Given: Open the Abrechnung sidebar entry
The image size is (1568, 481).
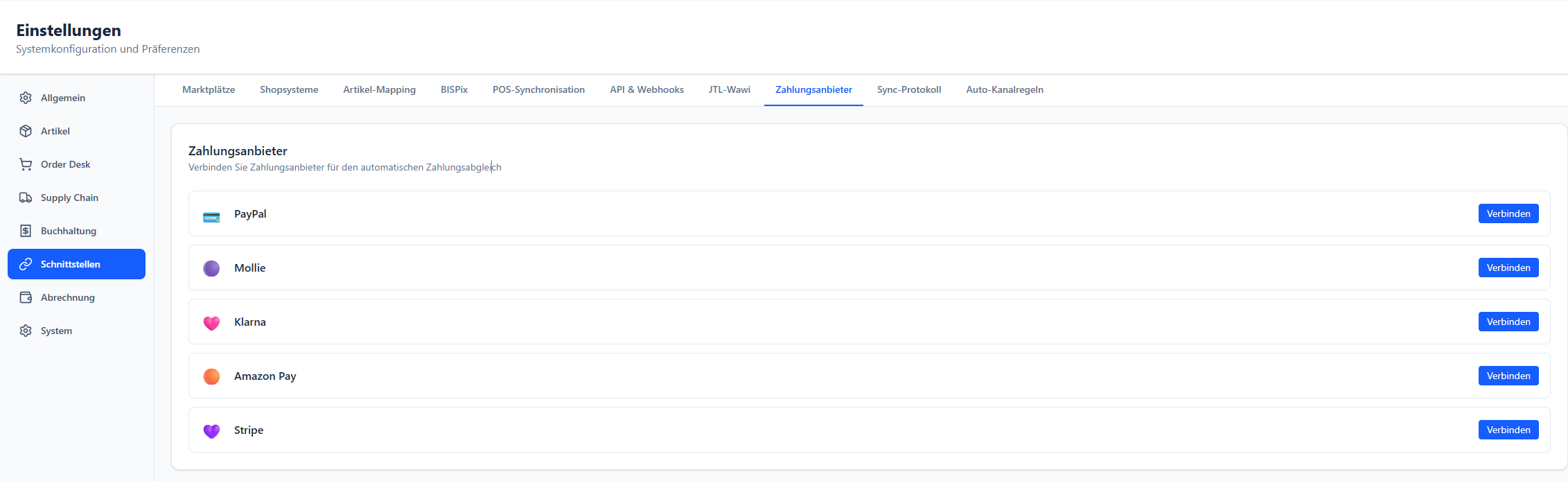Looking at the screenshot, I should point(76,297).
